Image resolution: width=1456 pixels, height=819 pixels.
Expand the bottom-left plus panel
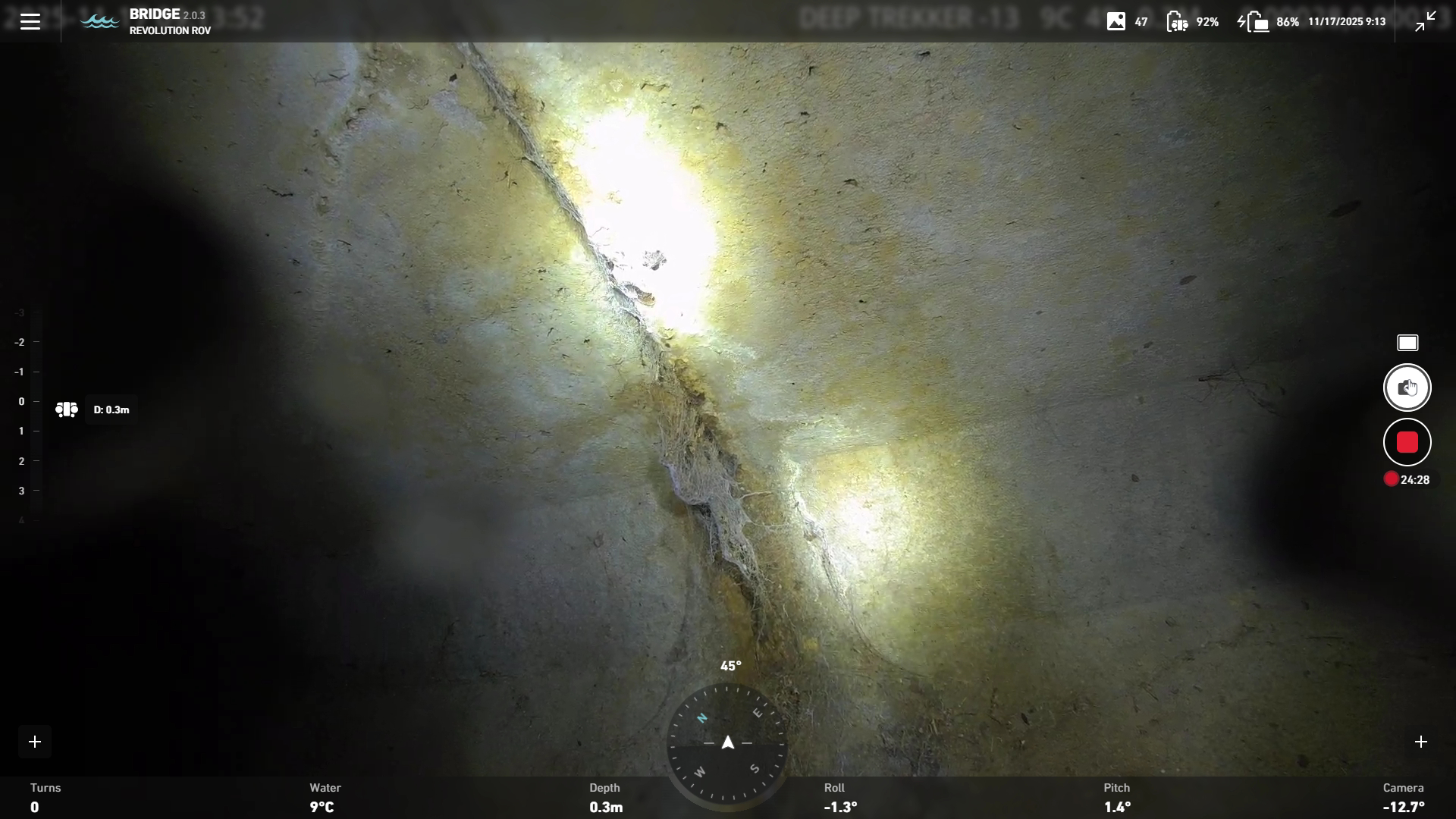pyautogui.click(x=35, y=742)
